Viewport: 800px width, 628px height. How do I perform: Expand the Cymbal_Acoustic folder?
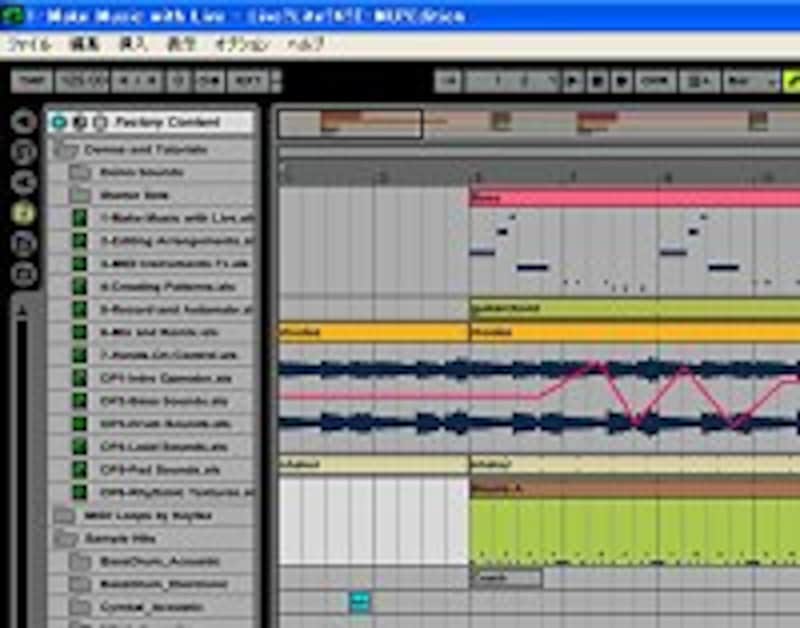tap(80, 607)
